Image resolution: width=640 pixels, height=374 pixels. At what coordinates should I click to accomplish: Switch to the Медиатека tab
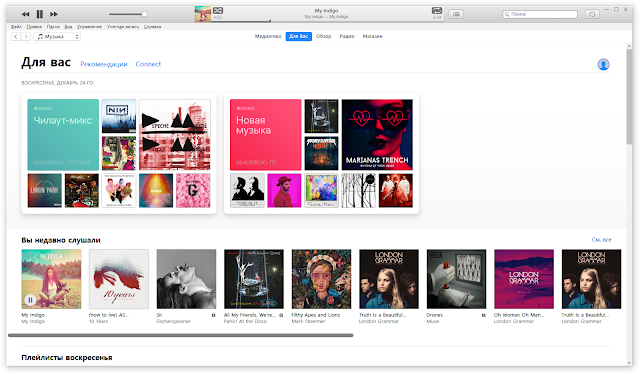[268, 36]
